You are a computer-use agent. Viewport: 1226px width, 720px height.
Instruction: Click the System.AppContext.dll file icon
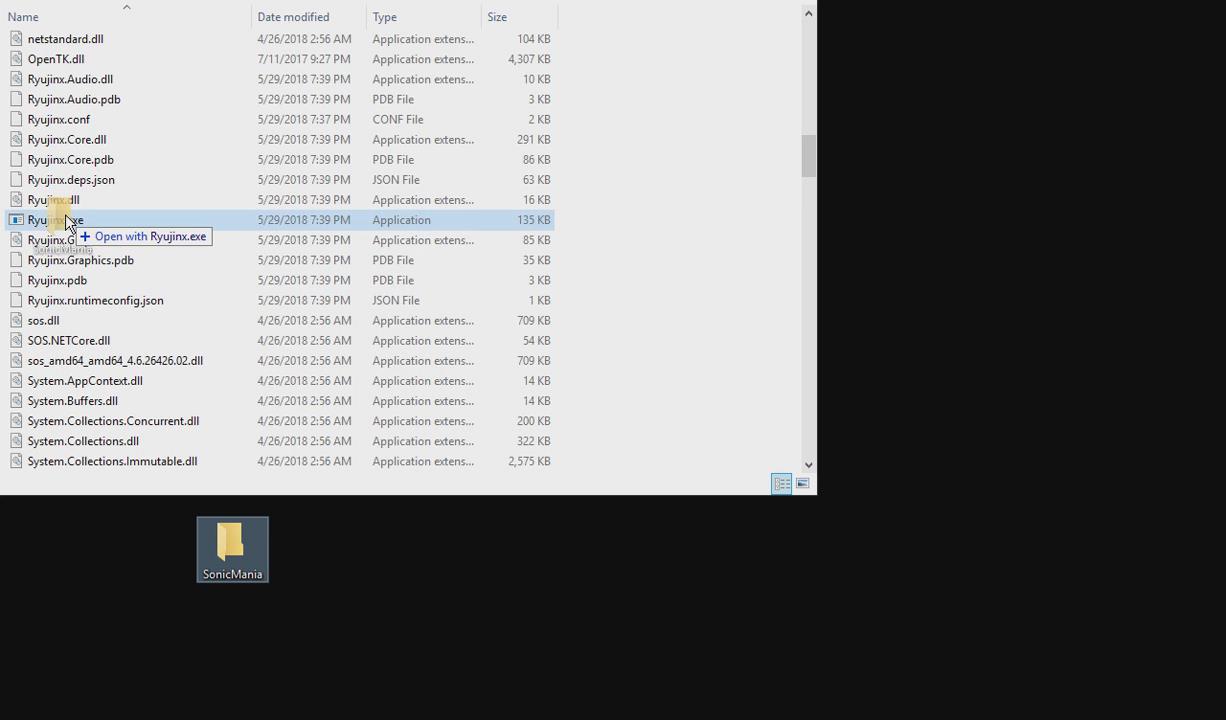[x=16, y=380]
